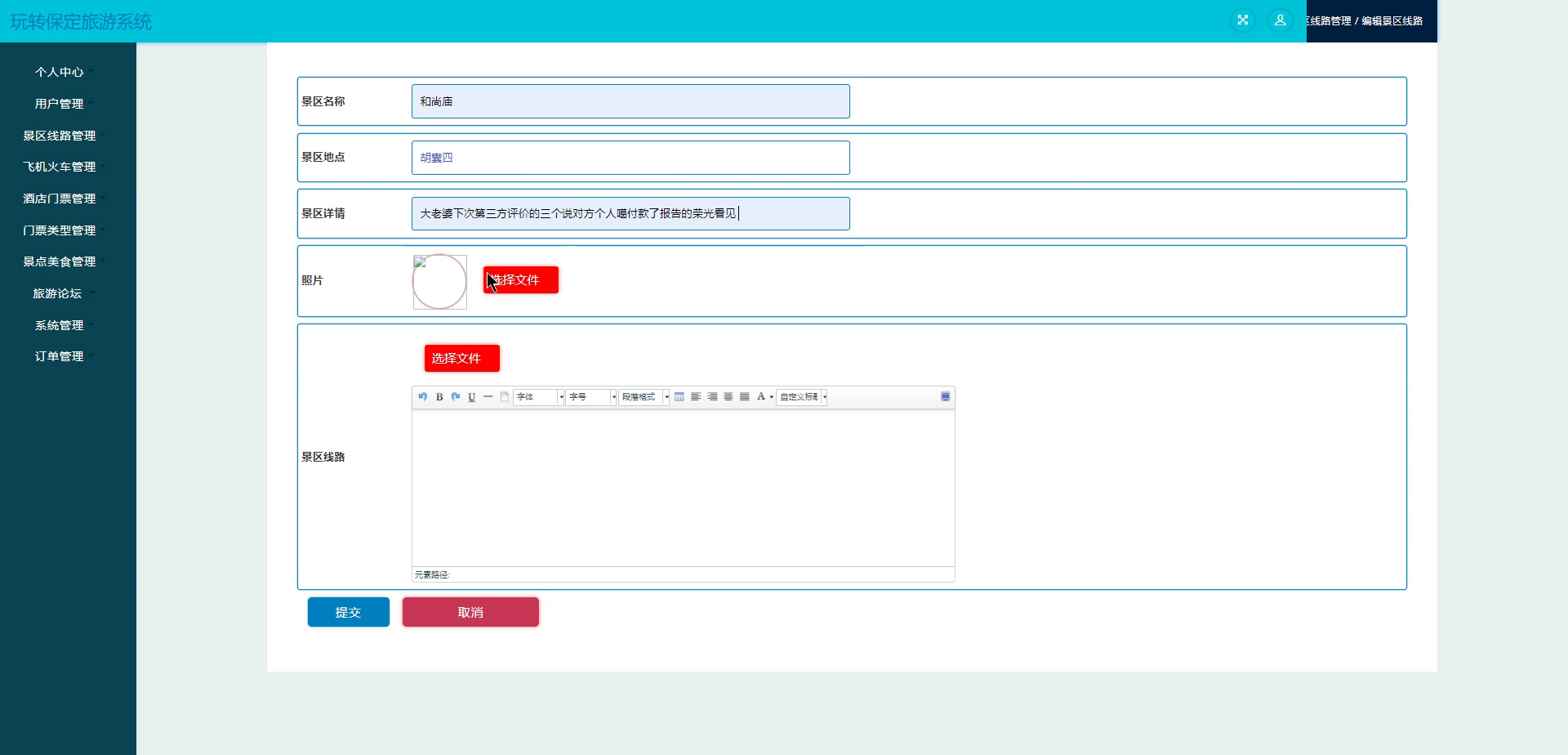Click the fullscreen expand icon in header
The image size is (1568, 755).
[x=1243, y=20]
